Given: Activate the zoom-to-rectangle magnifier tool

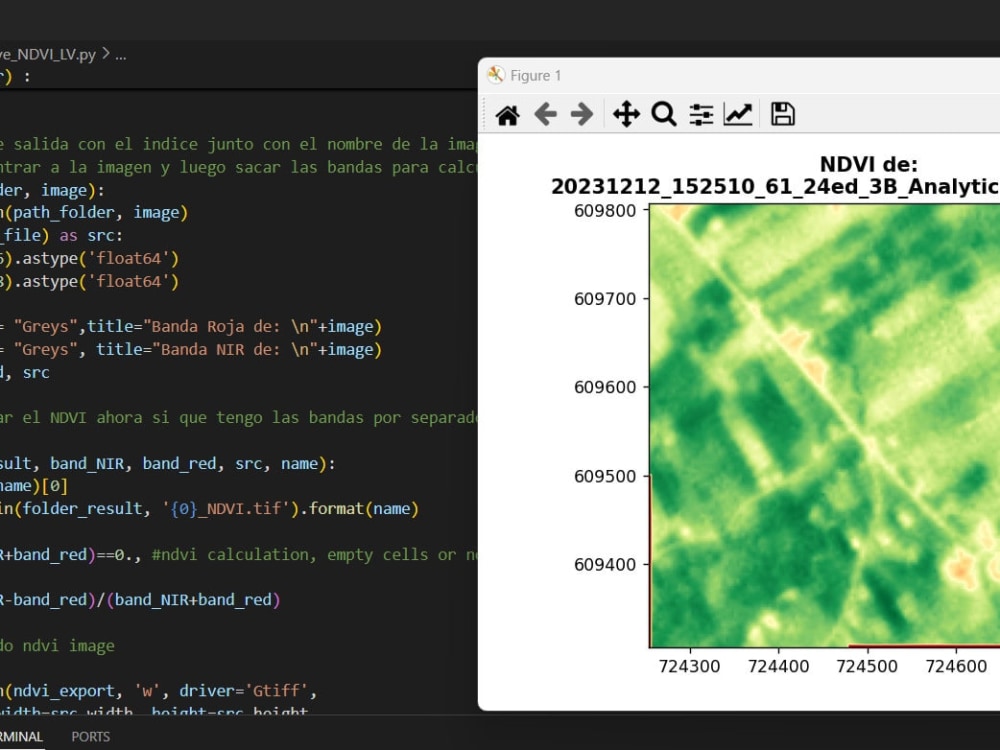Looking at the screenshot, I should pyautogui.click(x=664, y=113).
